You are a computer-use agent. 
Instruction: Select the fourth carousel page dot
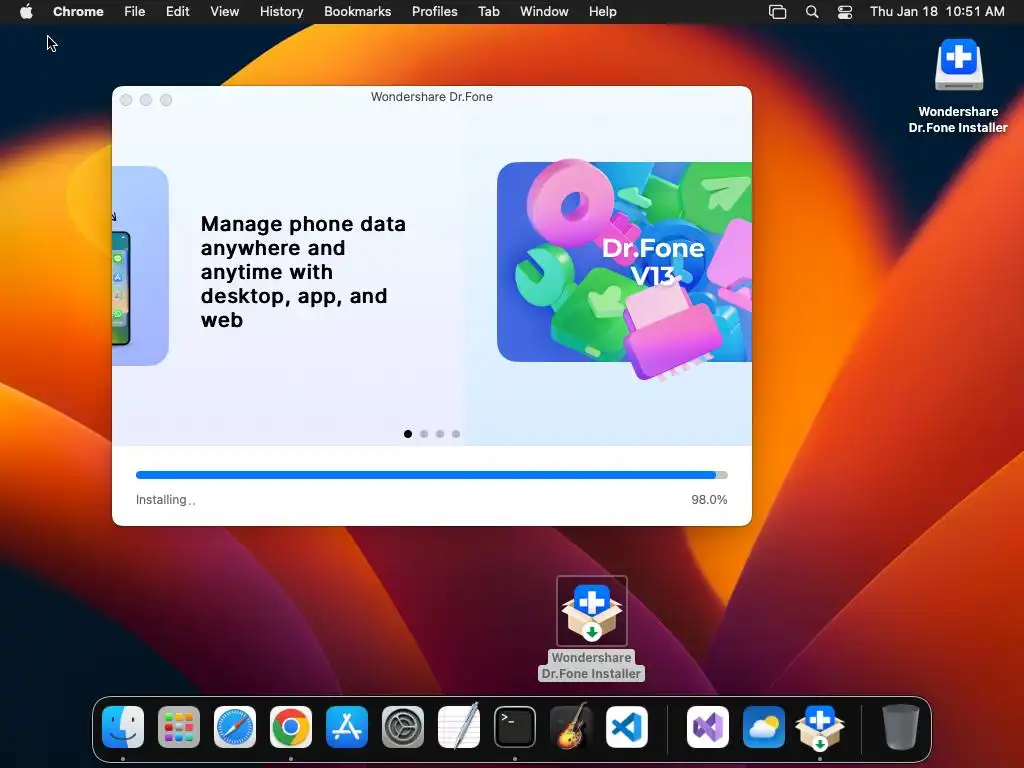(x=456, y=434)
